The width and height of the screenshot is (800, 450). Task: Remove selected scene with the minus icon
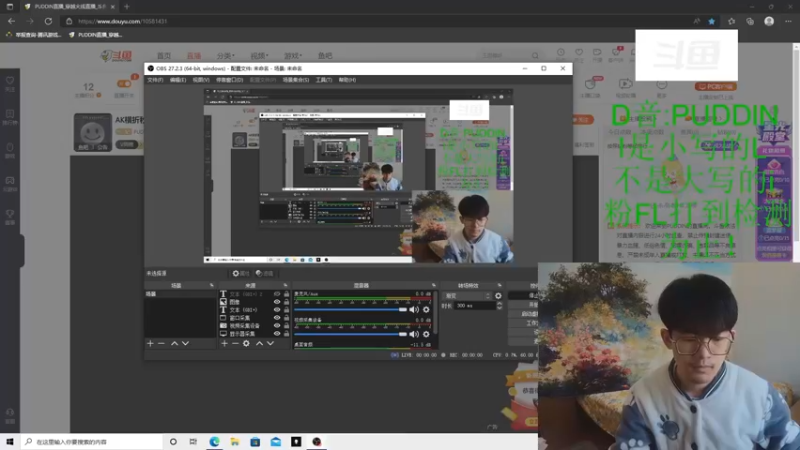click(161, 343)
